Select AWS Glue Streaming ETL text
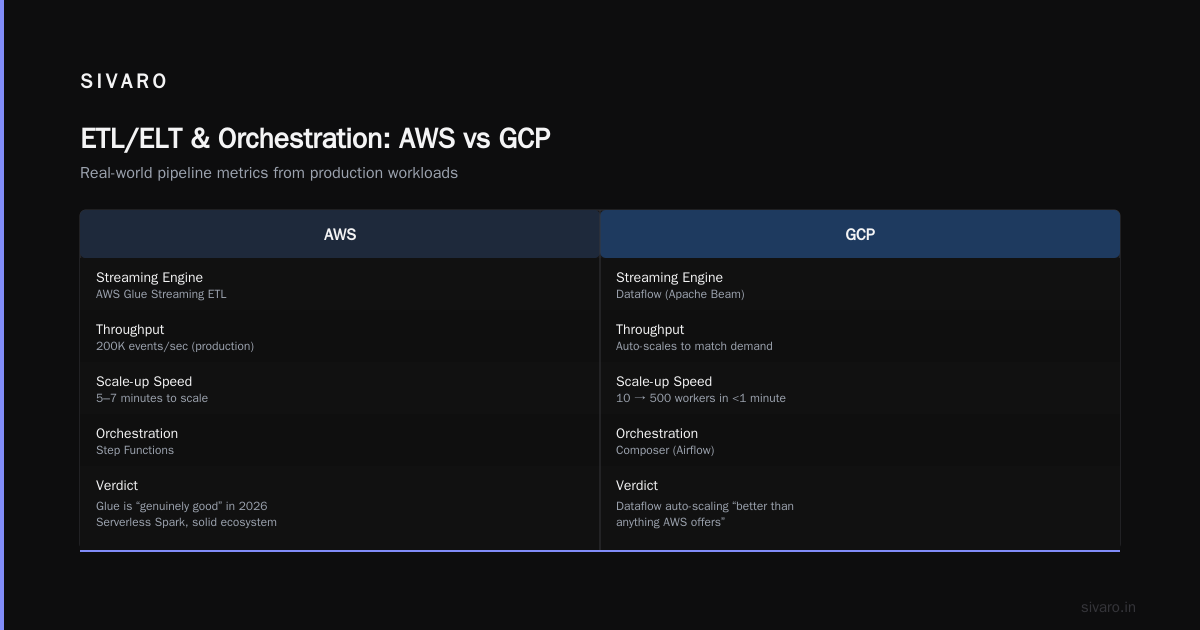Screen dimensions: 1200x630 click(161, 295)
